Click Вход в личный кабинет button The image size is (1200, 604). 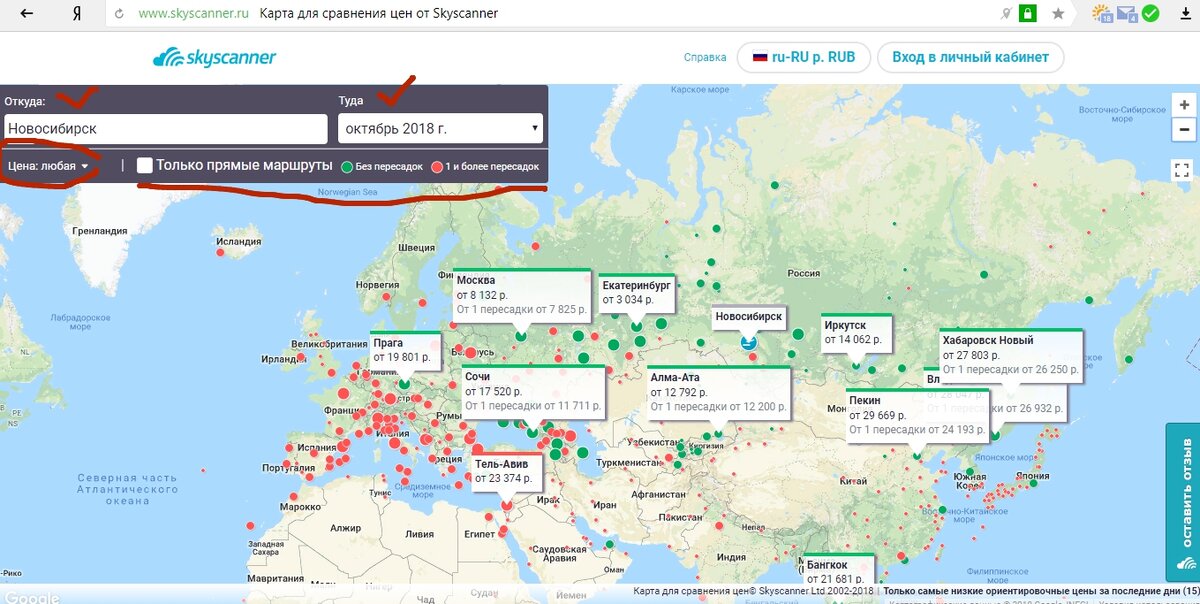[970, 57]
